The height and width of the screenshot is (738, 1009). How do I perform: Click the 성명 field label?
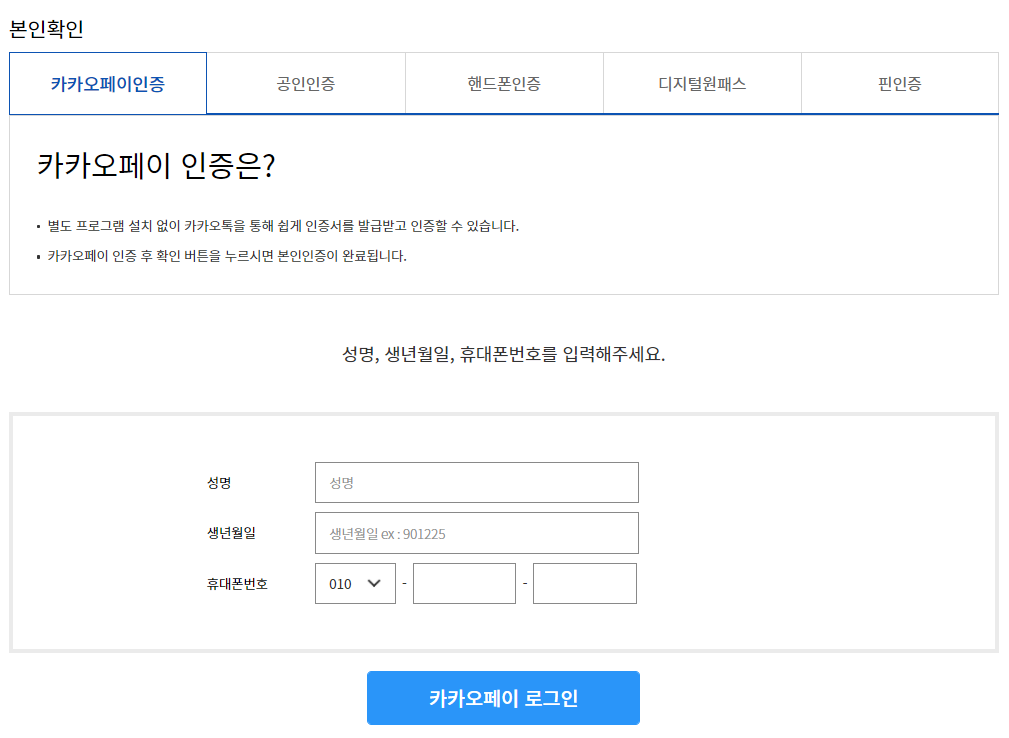coord(219,483)
